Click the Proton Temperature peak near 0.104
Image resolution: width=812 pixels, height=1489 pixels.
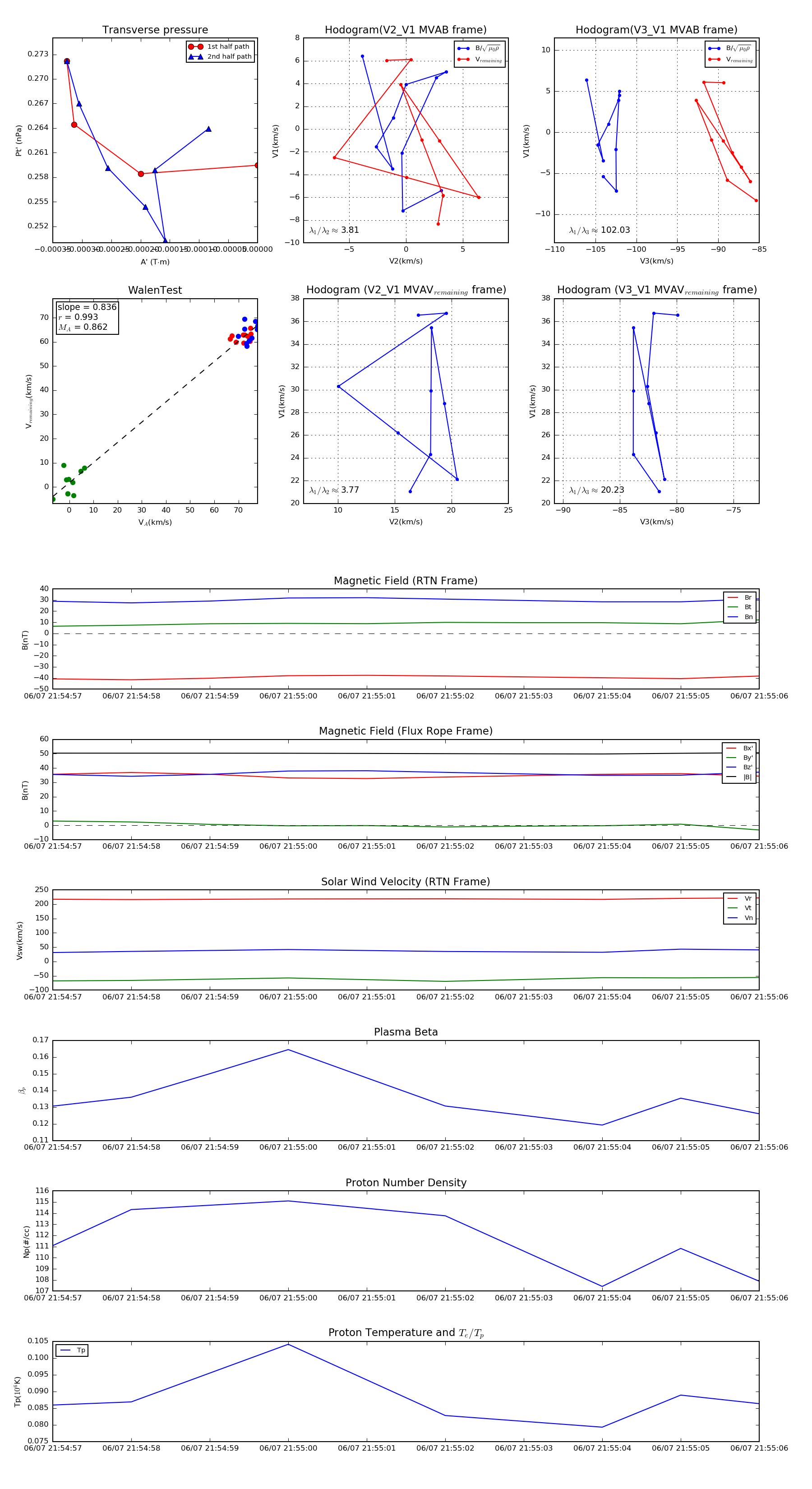(x=288, y=1345)
